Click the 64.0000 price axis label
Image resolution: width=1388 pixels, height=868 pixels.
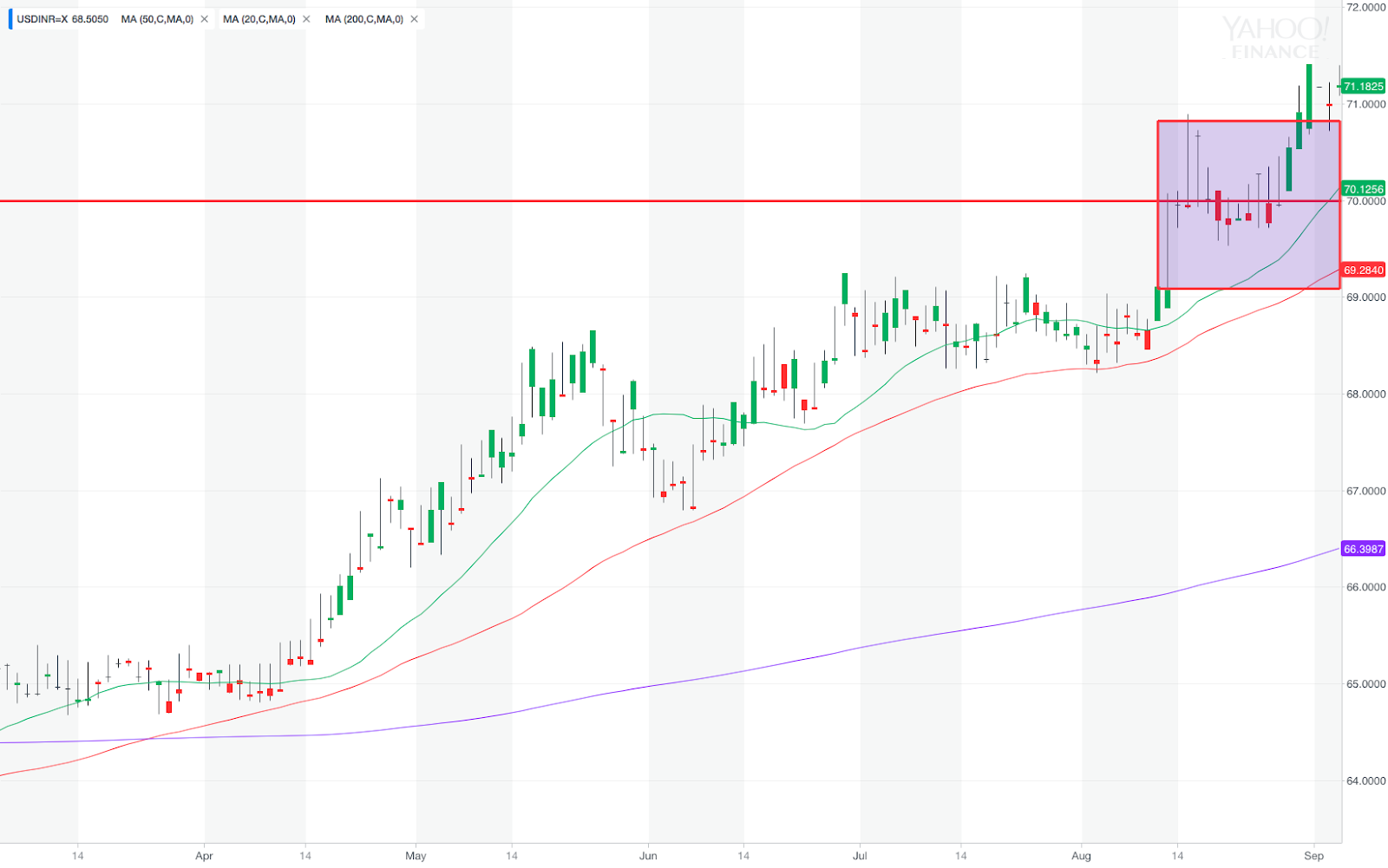(x=1365, y=781)
